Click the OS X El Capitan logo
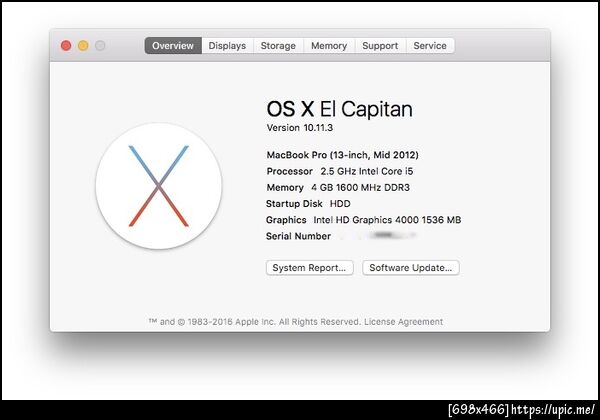This screenshot has width=600, height=420. coord(159,186)
